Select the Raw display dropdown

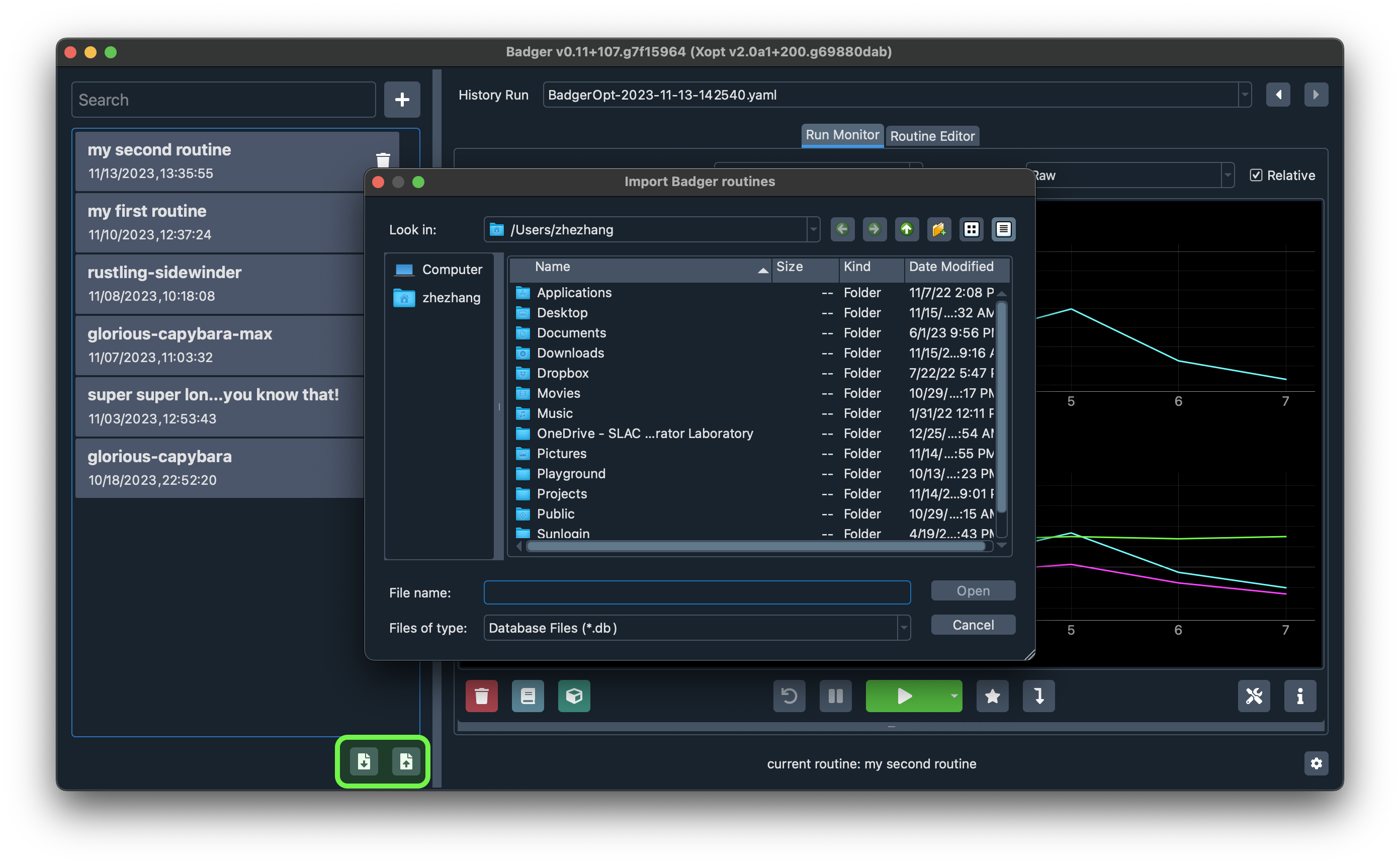[1130, 175]
